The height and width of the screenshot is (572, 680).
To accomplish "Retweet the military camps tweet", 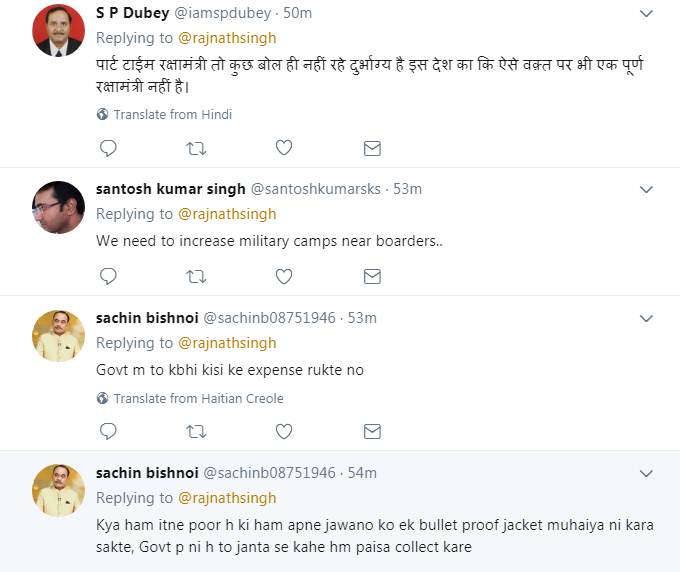I will [x=196, y=276].
